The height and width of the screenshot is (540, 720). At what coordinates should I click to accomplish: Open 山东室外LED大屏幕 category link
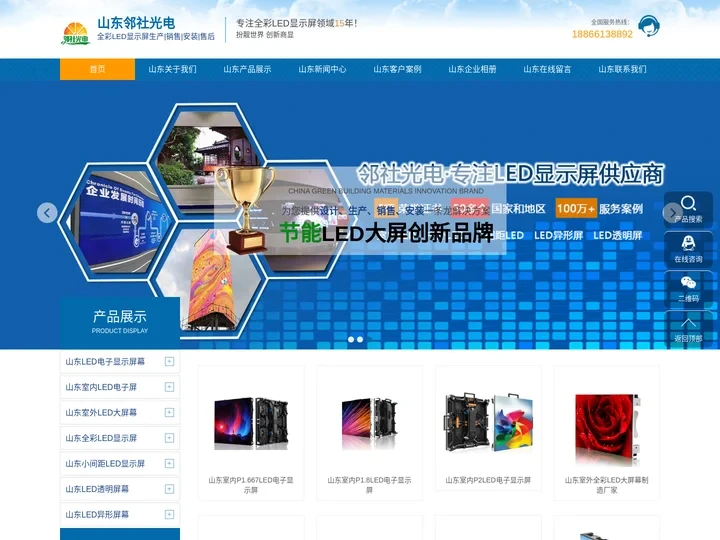coord(101,412)
